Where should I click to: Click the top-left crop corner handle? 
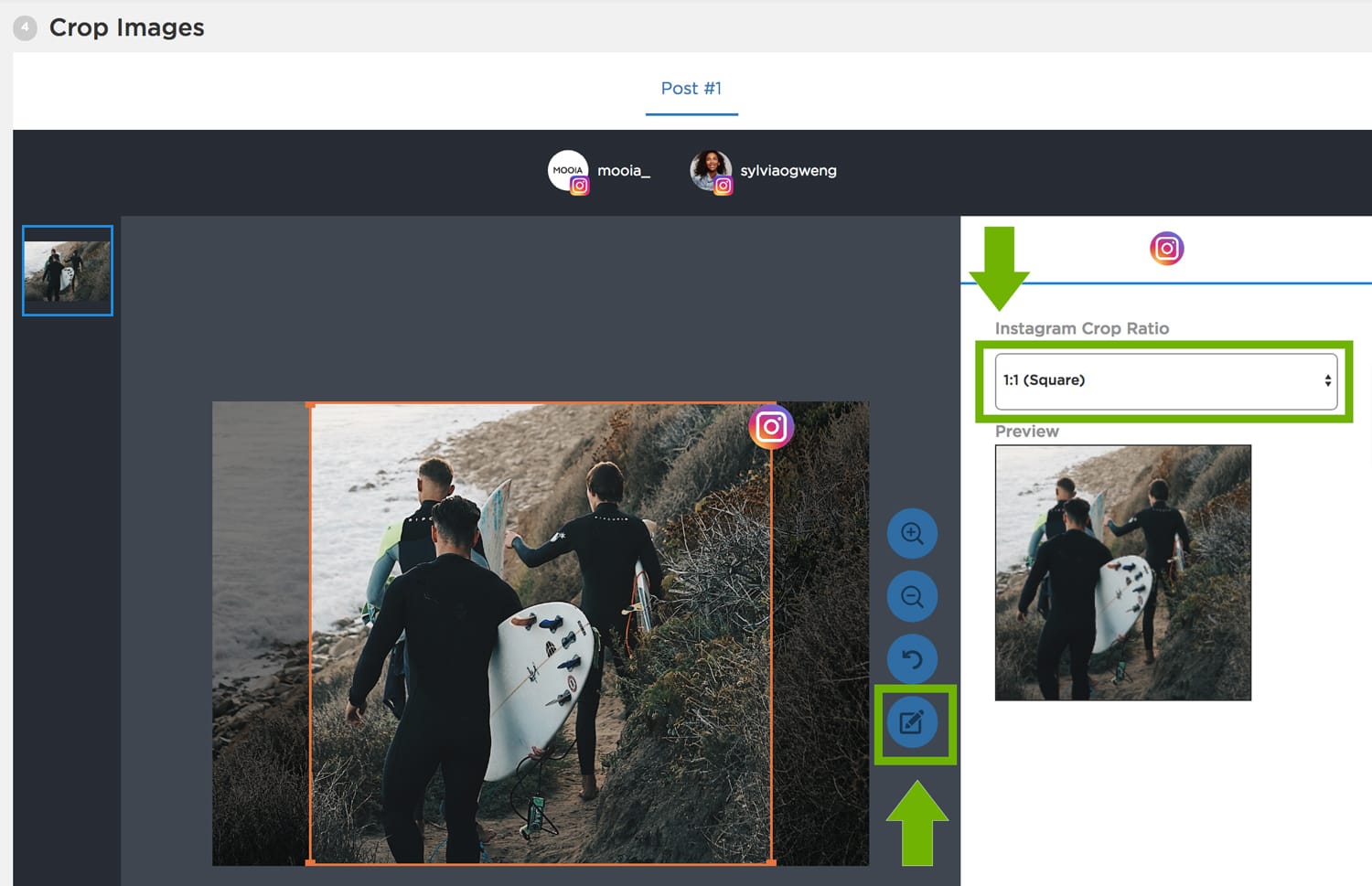tap(311, 404)
